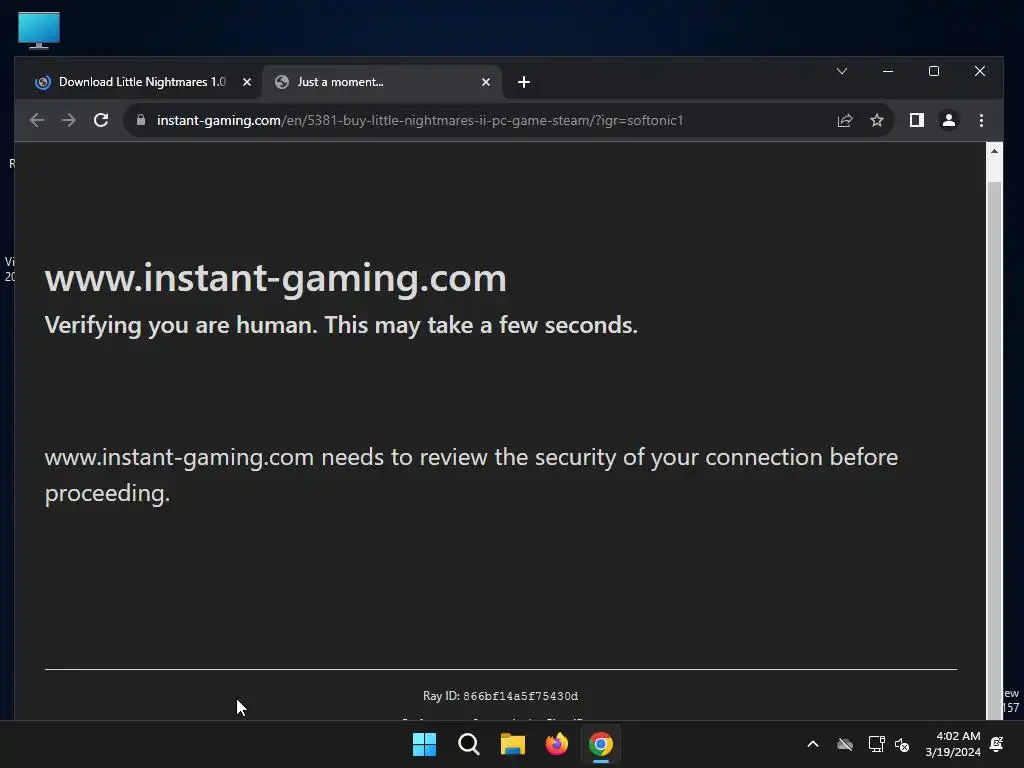
Task: Open Chrome's three-dot menu
Action: [x=981, y=120]
